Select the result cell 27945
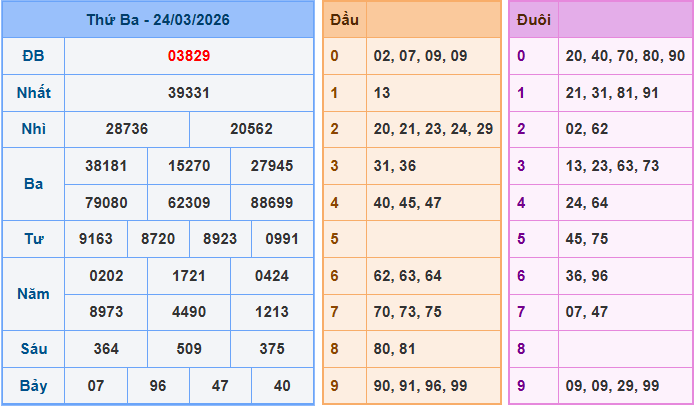 [x=272, y=166]
